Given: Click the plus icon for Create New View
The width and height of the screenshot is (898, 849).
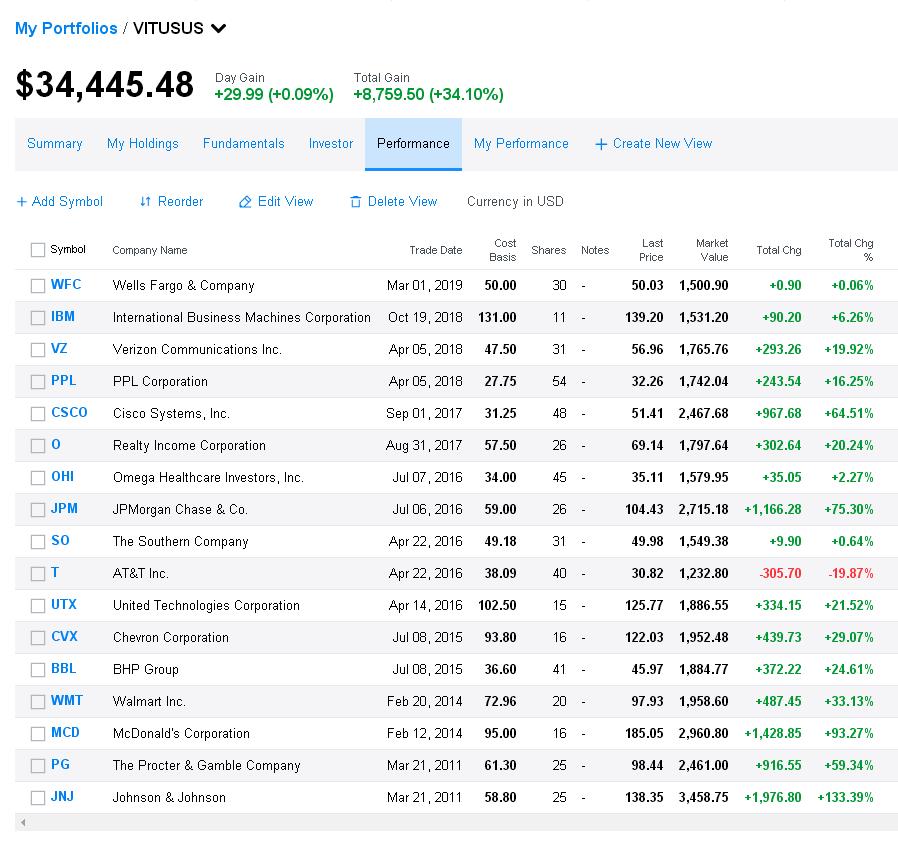Looking at the screenshot, I should 601,144.
